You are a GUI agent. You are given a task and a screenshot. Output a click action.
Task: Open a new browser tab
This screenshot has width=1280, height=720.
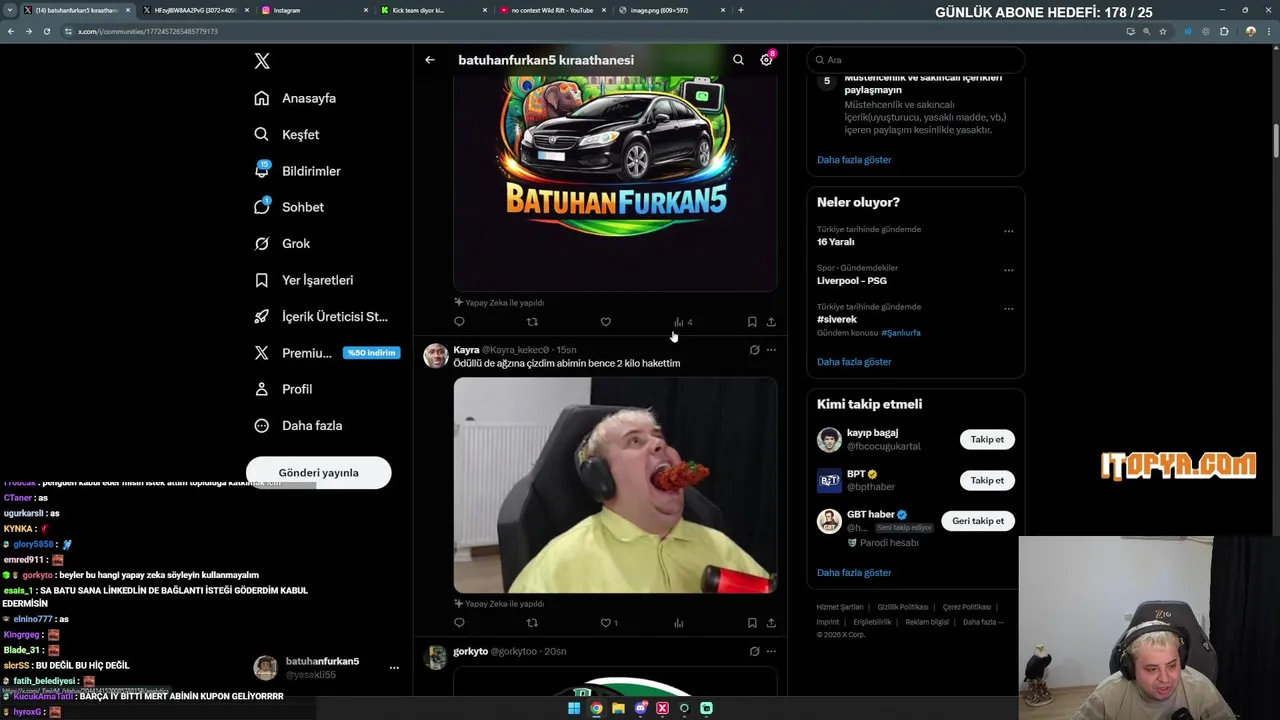741,10
